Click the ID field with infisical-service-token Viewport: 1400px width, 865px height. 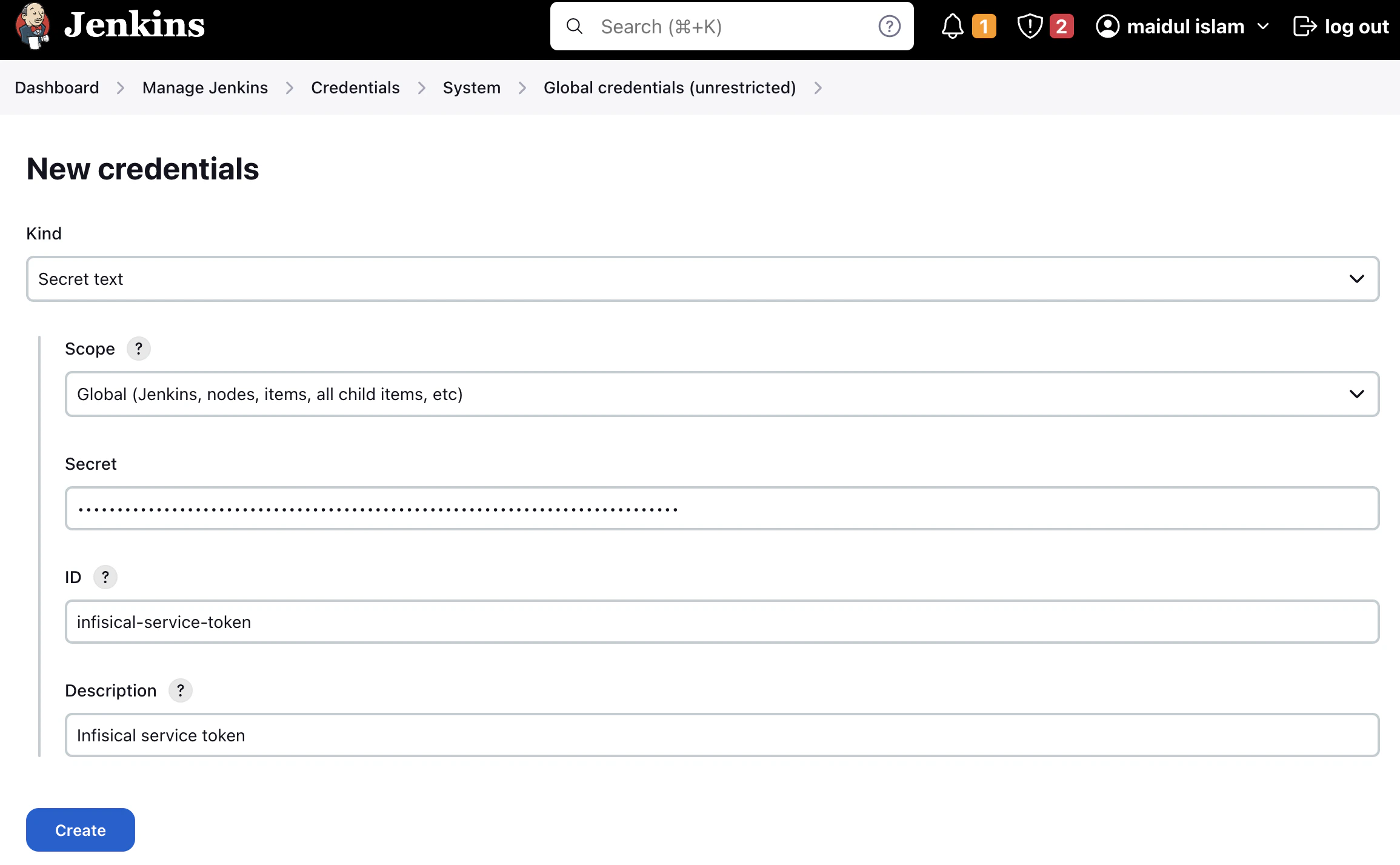click(722, 622)
